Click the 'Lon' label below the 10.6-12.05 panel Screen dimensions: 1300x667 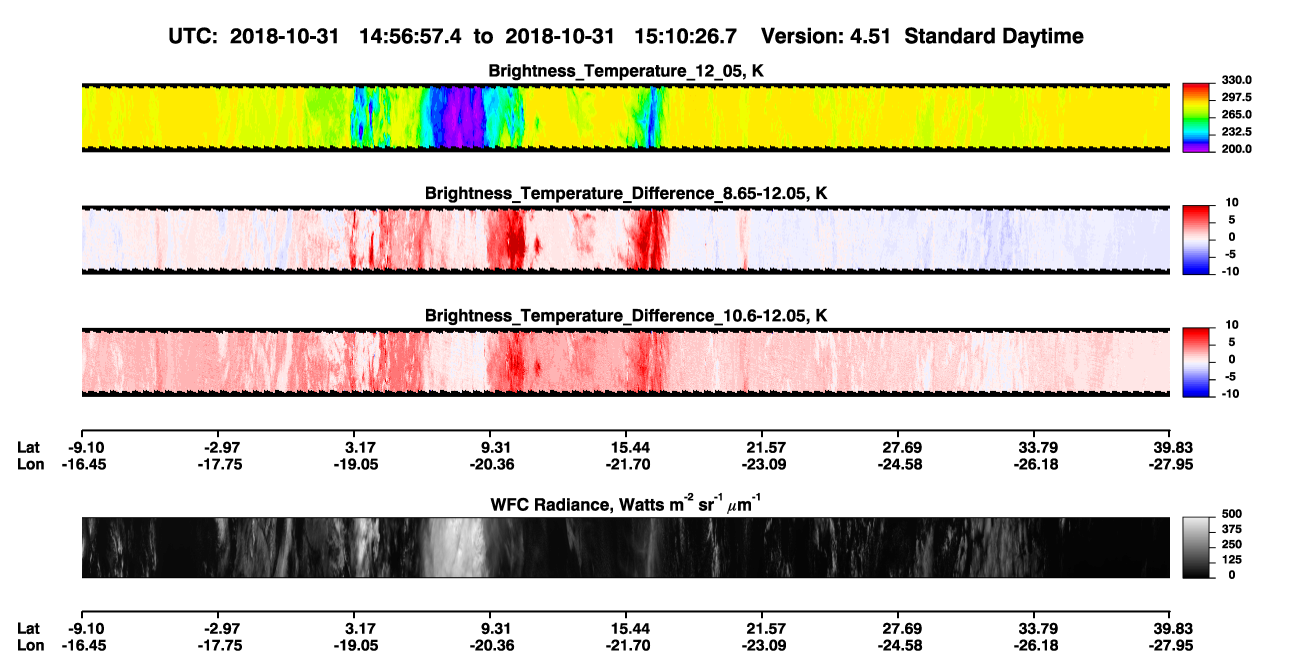[30, 464]
